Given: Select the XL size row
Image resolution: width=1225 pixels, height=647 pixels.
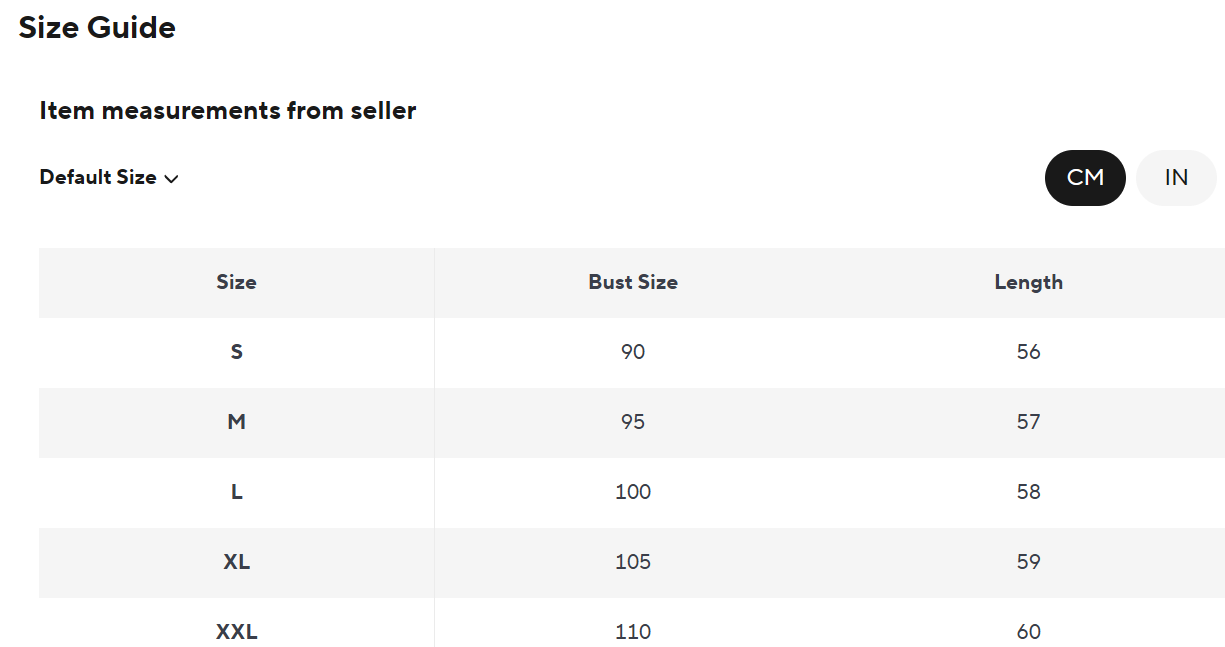Looking at the screenshot, I should coord(236,562).
